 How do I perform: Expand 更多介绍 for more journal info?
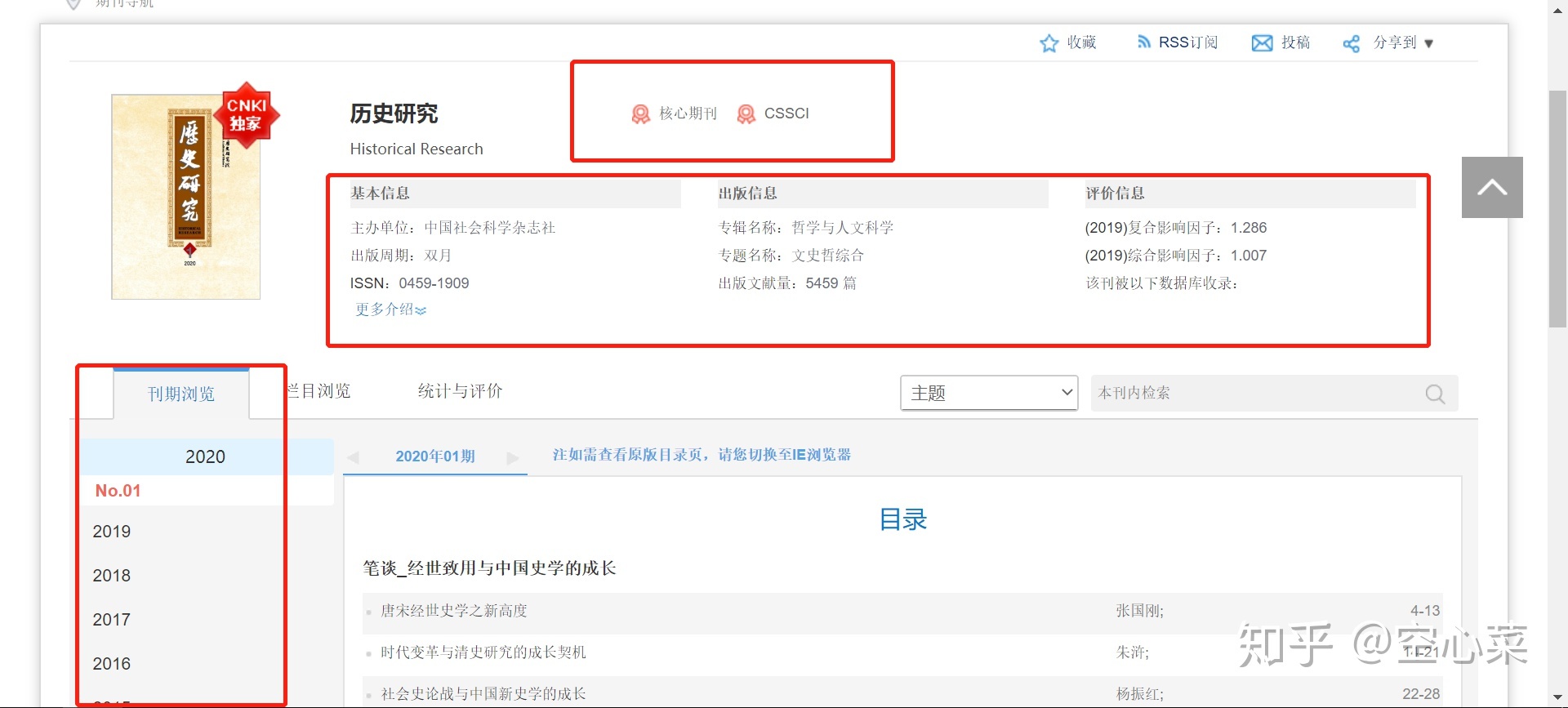click(x=390, y=309)
